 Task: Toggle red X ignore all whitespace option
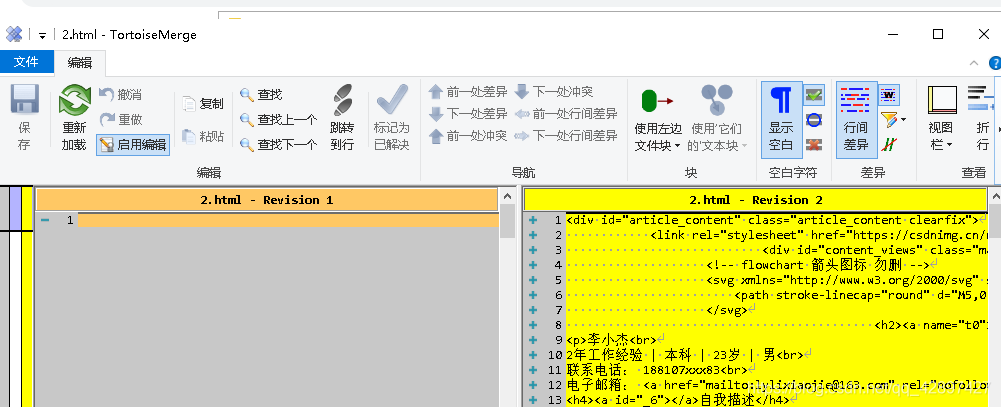point(813,144)
